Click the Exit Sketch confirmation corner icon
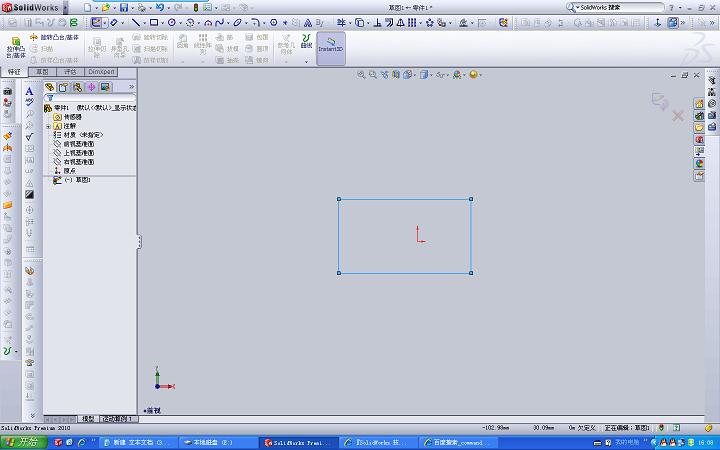 click(x=660, y=101)
